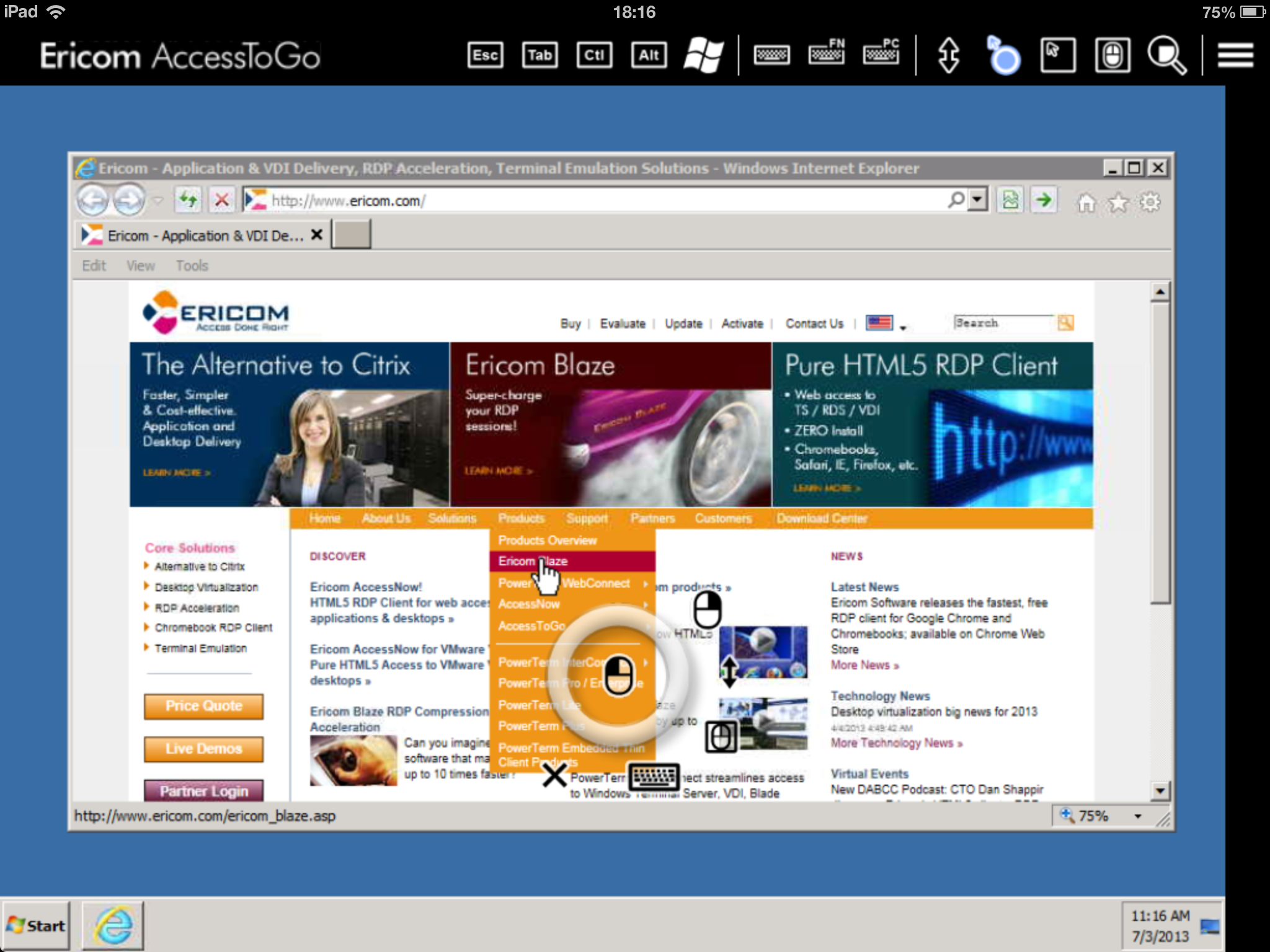Click the site Search field
This screenshot has height=952, width=1270.
pyautogui.click(x=1004, y=323)
